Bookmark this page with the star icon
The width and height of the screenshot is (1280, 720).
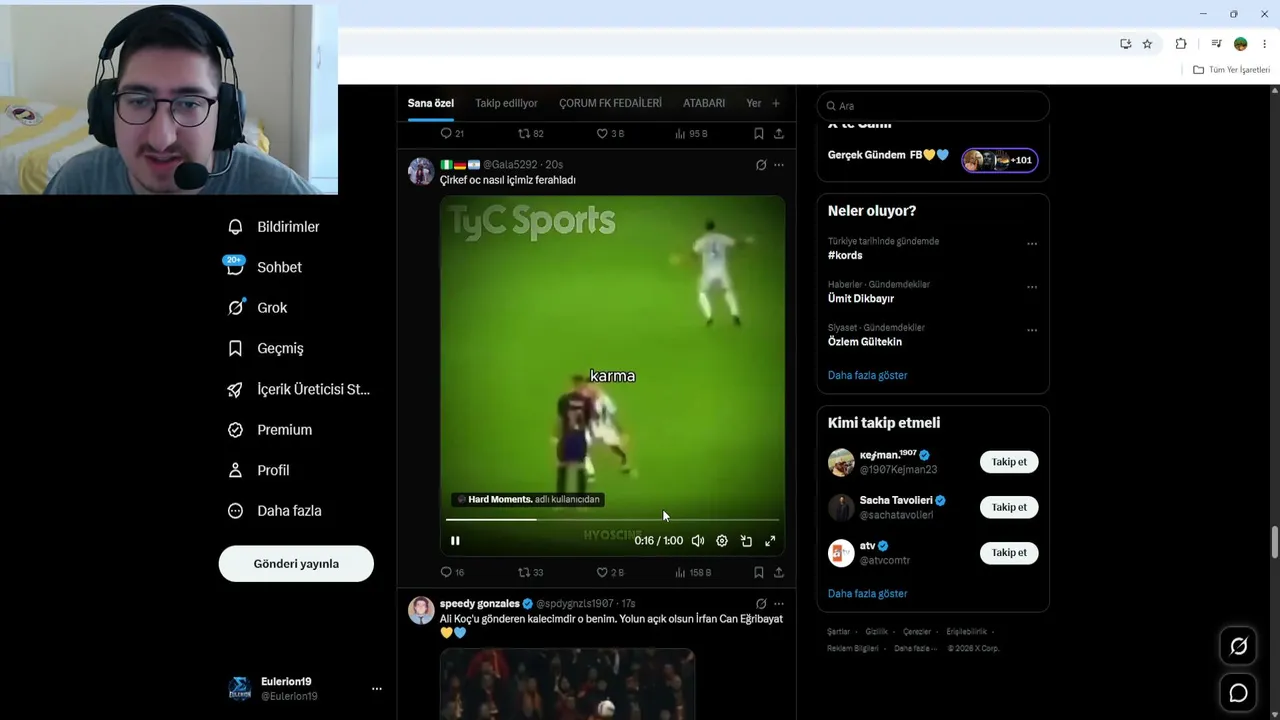[1147, 44]
